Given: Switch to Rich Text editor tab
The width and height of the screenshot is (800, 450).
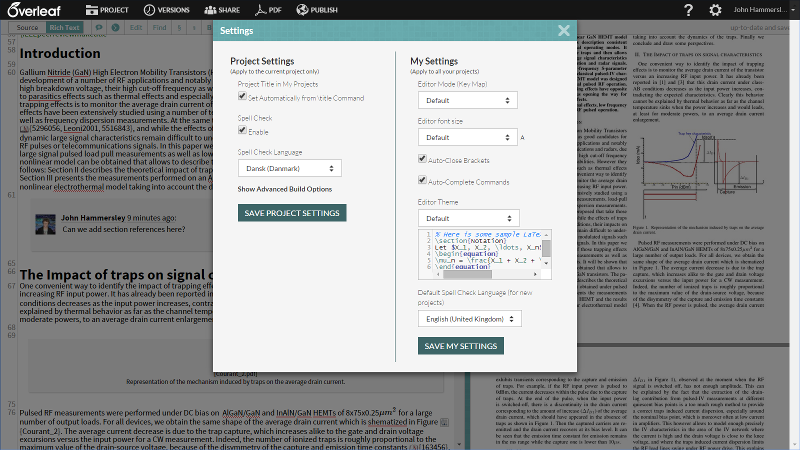Looking at the screenshot, I should [x=64, y=28].
